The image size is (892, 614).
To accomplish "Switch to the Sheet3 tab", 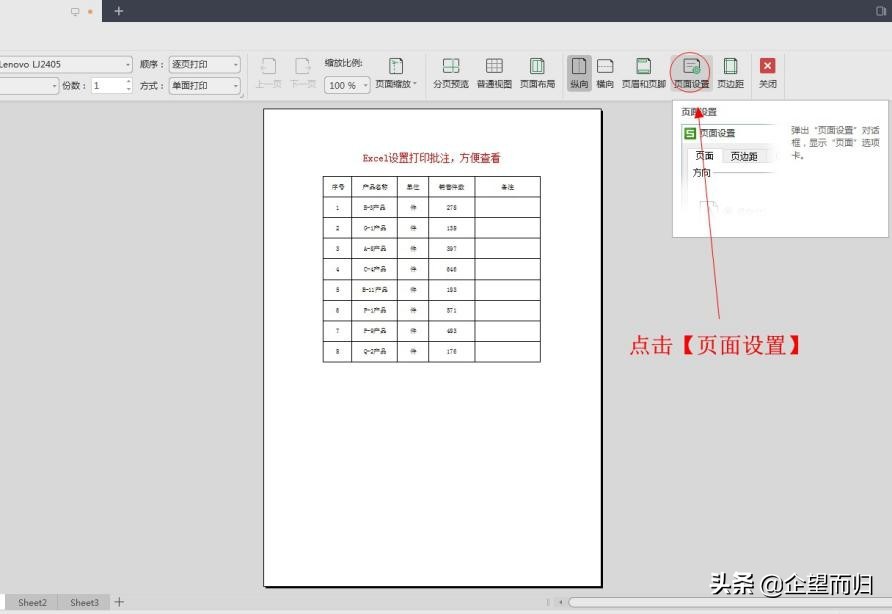I will [84, 602].
